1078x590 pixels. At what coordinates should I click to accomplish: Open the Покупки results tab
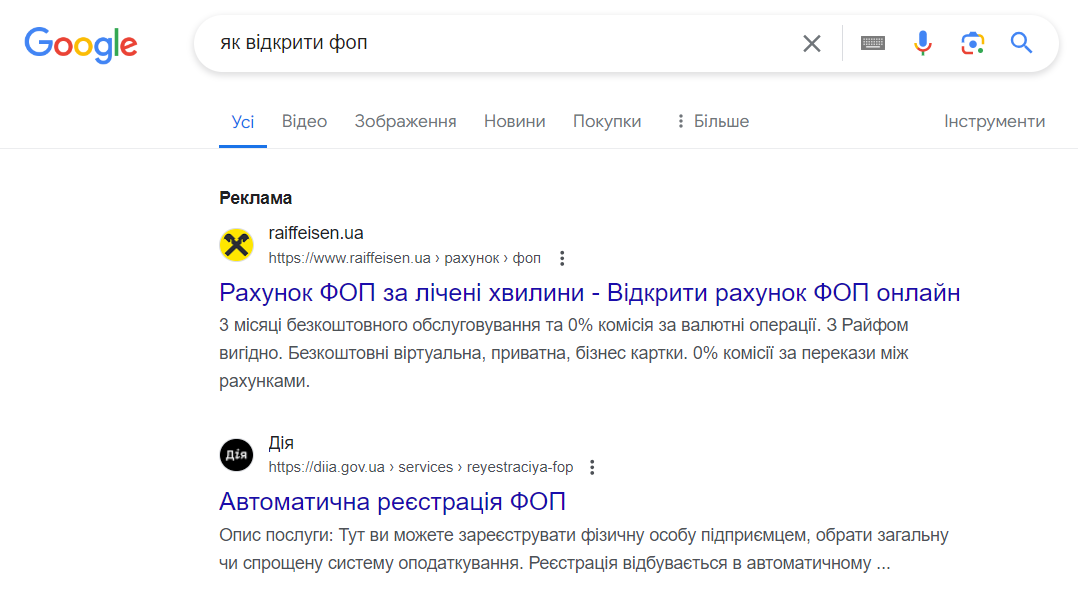point(606,120)
